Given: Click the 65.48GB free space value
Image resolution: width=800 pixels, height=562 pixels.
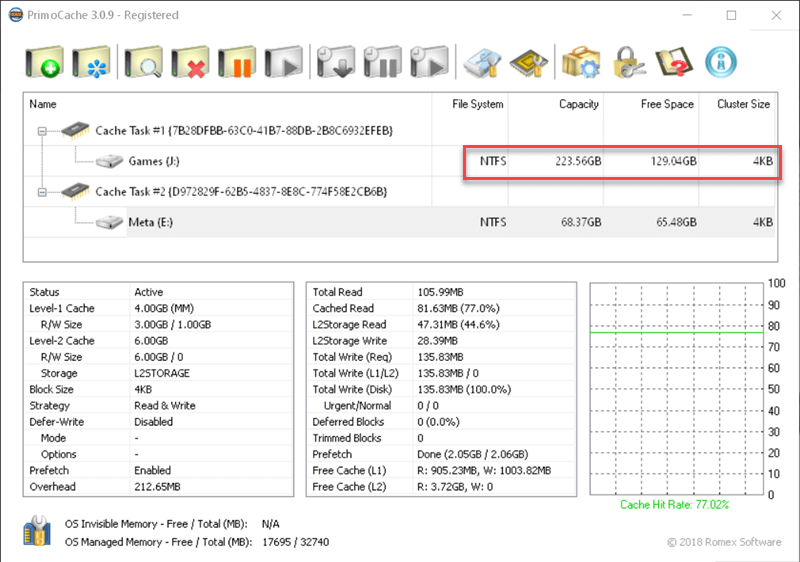Looking at the screenshot, I should click(x=677, y=222).
